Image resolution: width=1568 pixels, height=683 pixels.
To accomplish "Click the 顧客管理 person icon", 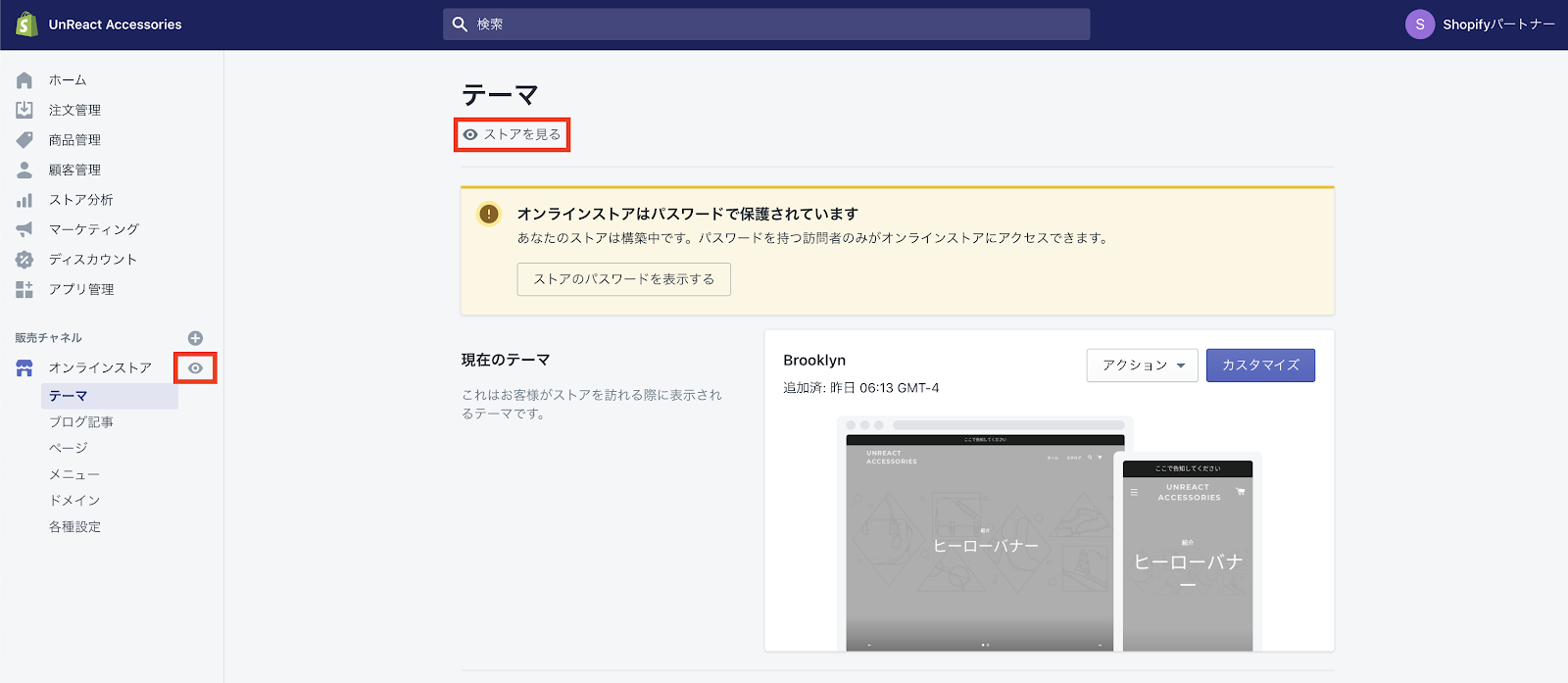I will coord(24,170).
